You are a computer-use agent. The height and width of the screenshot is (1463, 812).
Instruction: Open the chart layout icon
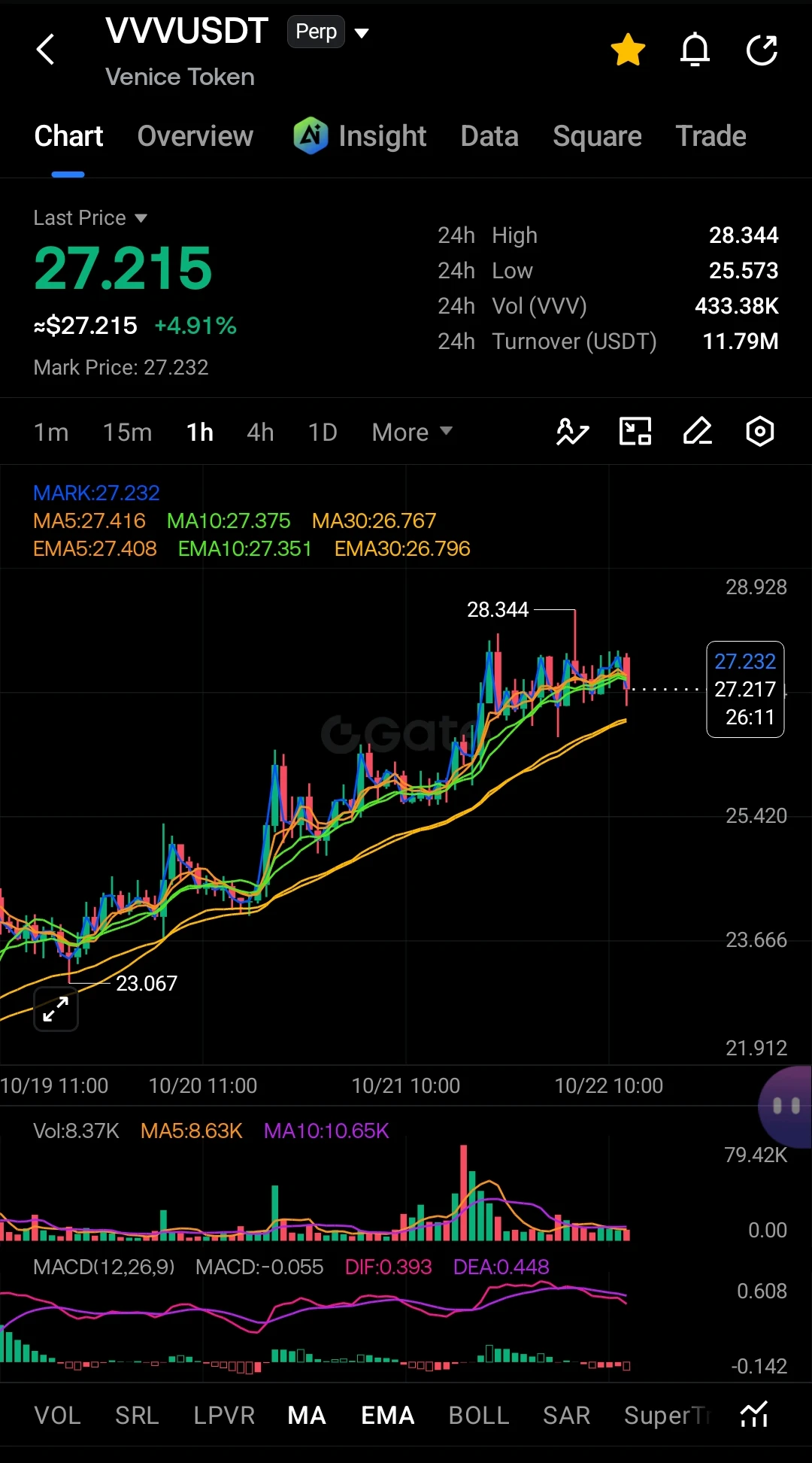click(x=635, y=432)
